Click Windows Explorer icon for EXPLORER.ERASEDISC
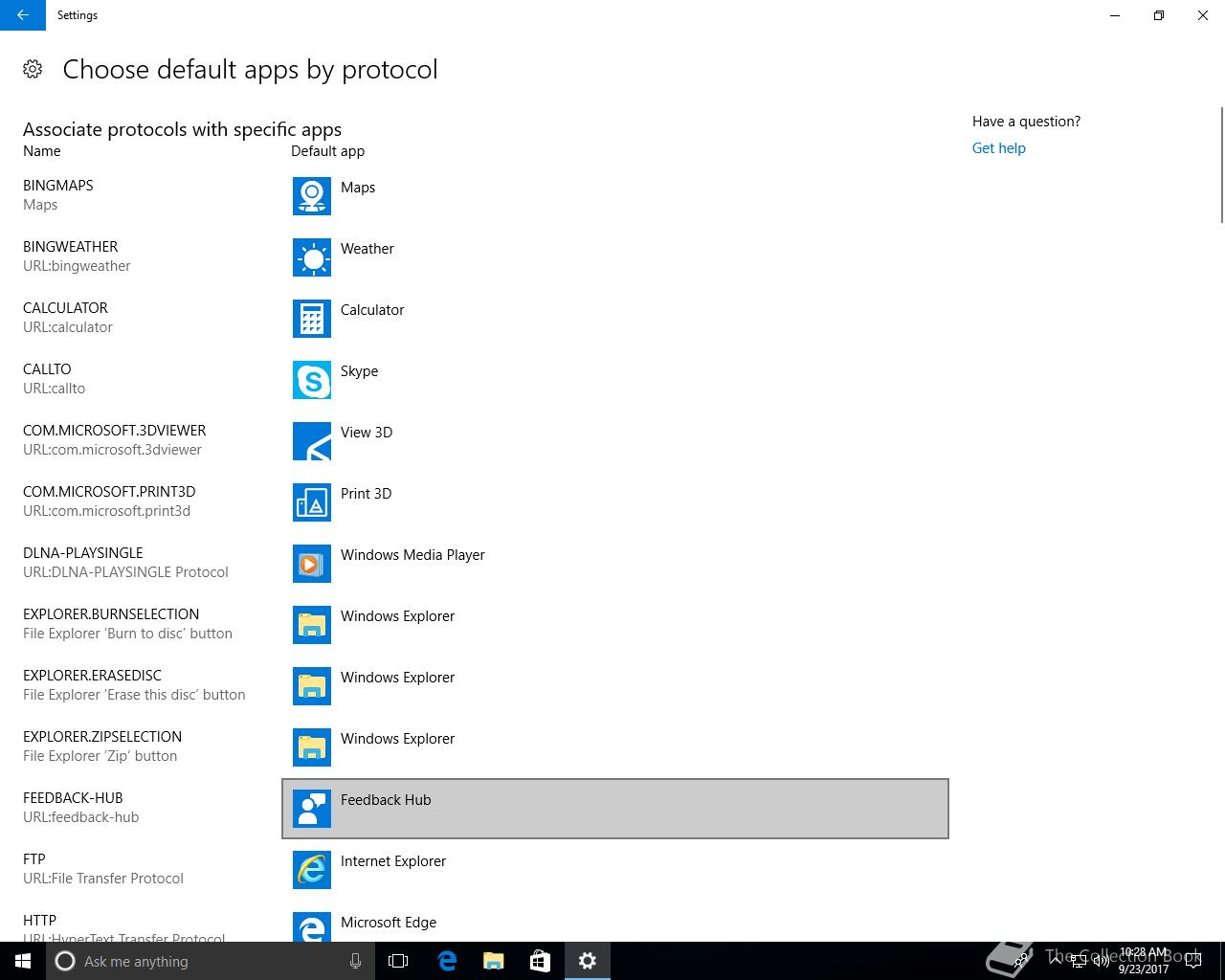Screen dimensions: 1225x980 click(312, 686)
